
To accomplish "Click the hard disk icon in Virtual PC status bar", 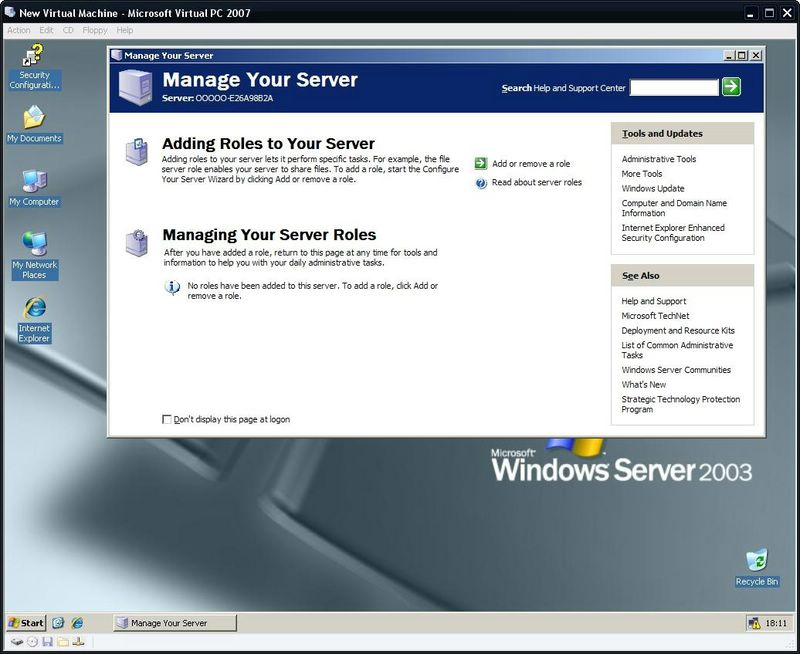I will tap(17, 641).
